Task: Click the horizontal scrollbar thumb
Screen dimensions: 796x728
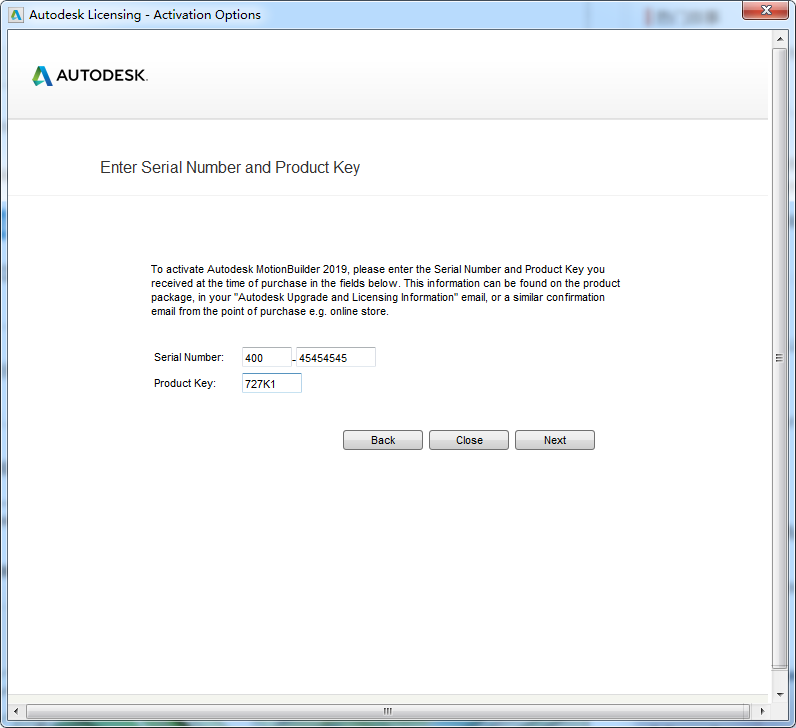Action: click(x=387, y=711)
